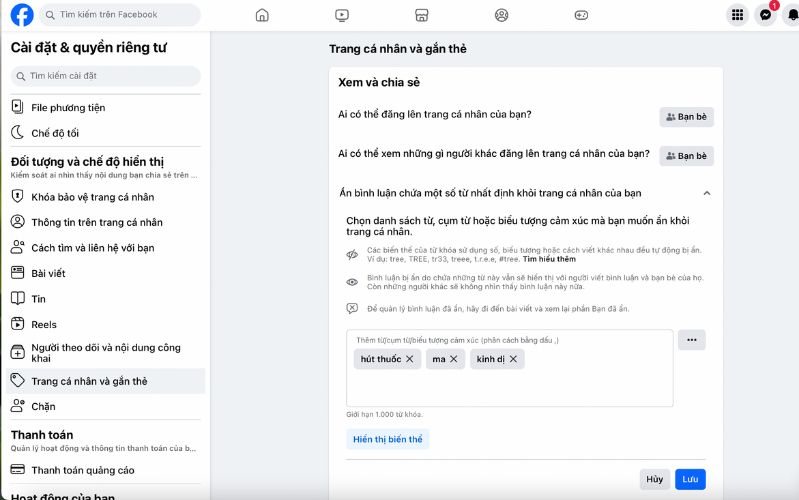The image size is (799, 500).
Task: Open 'Bài viết' settings
Action: (105, 273)
